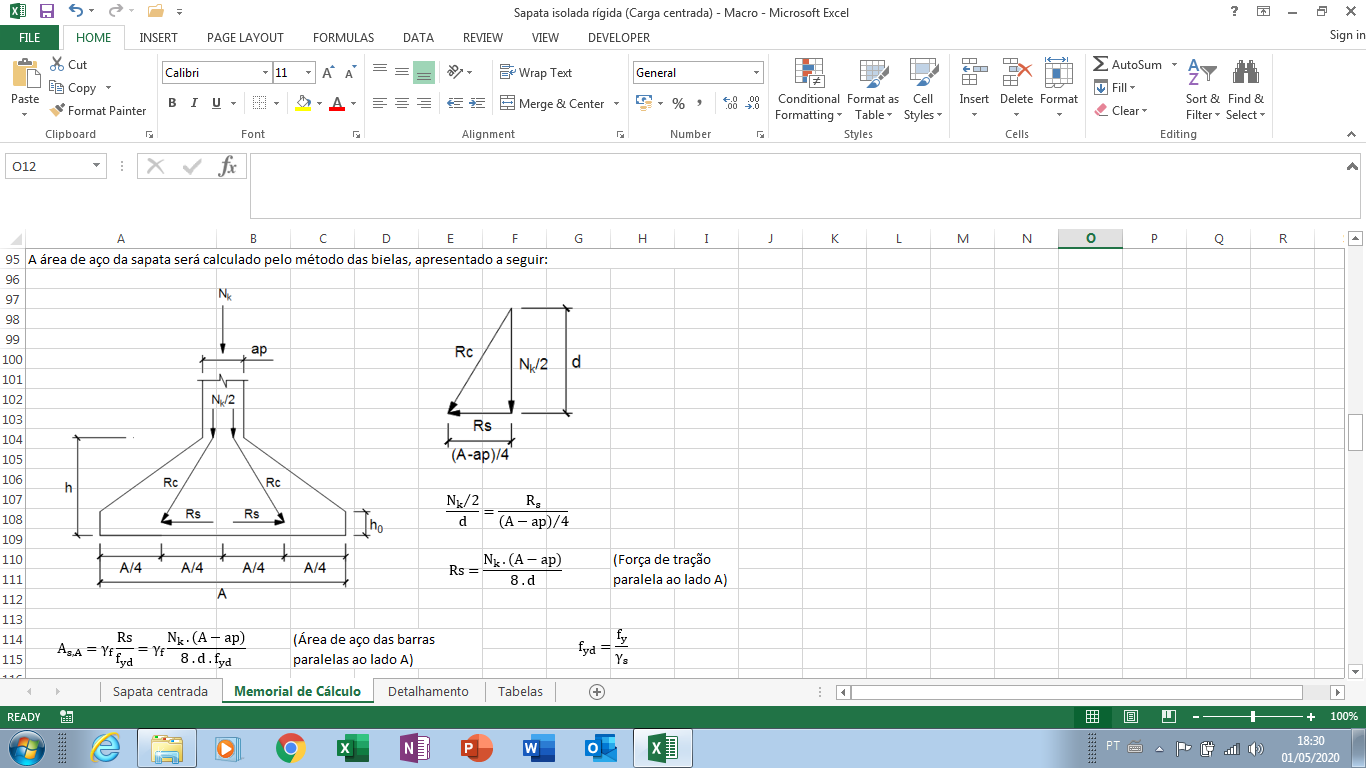This screenshot has width=1366, height=768.
Task: Click the Save icon in Quick Access Toolbar
Action: (46, 12)
